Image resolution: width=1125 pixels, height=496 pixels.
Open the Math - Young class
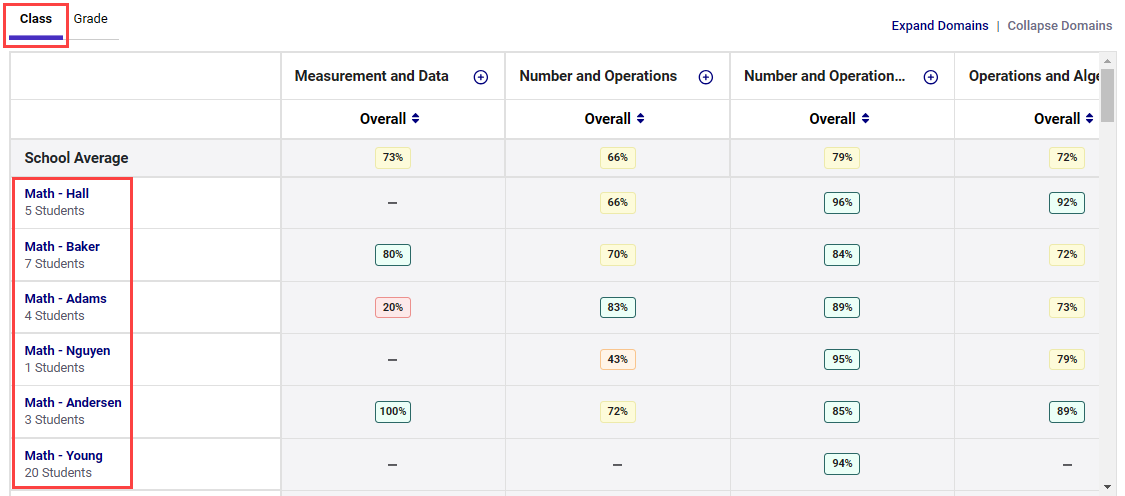(x=63, y=456)
